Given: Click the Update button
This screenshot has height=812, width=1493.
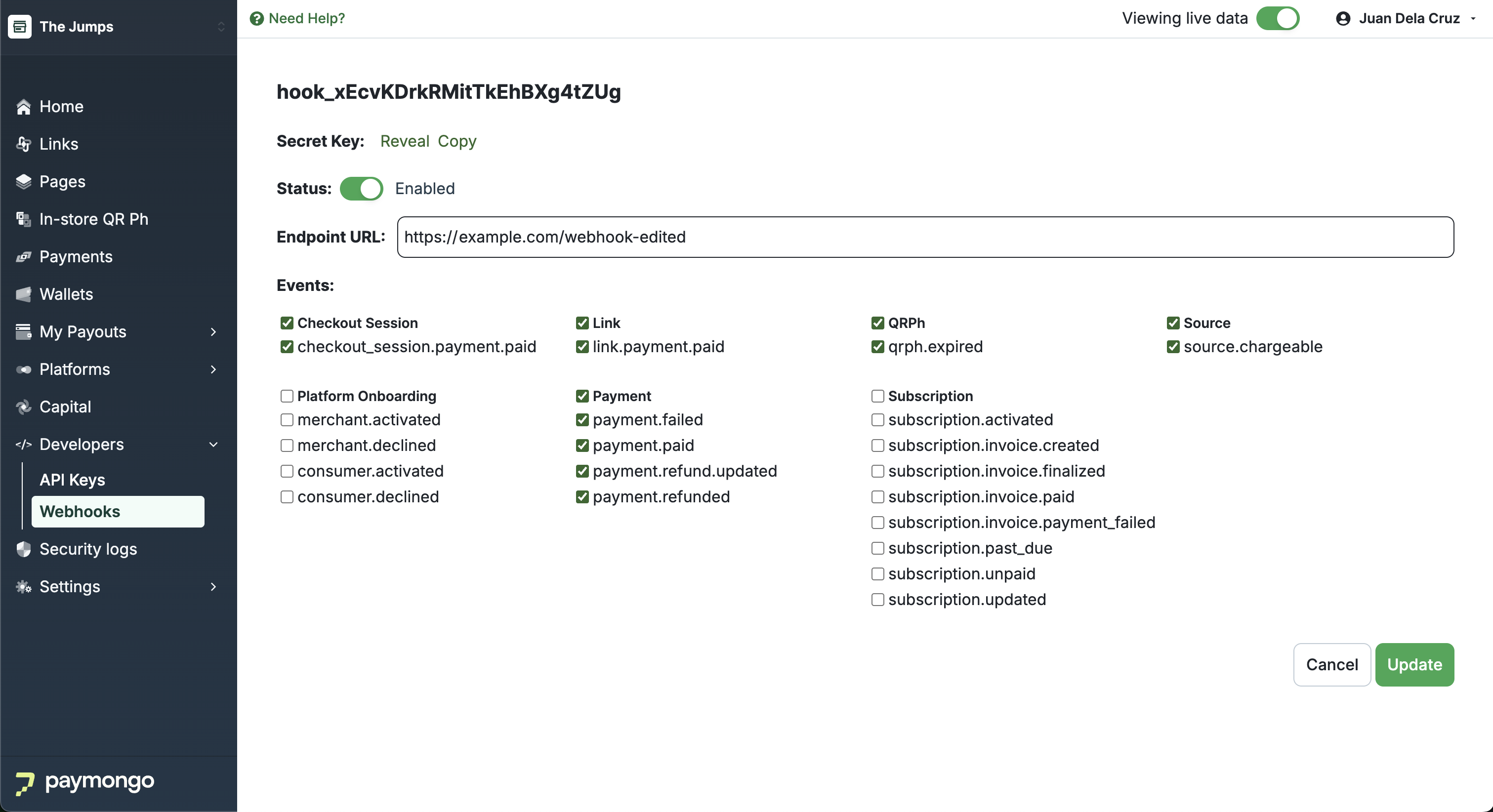Looking at the screenshot, I should pyautogui.click(x=1414, y=665).
